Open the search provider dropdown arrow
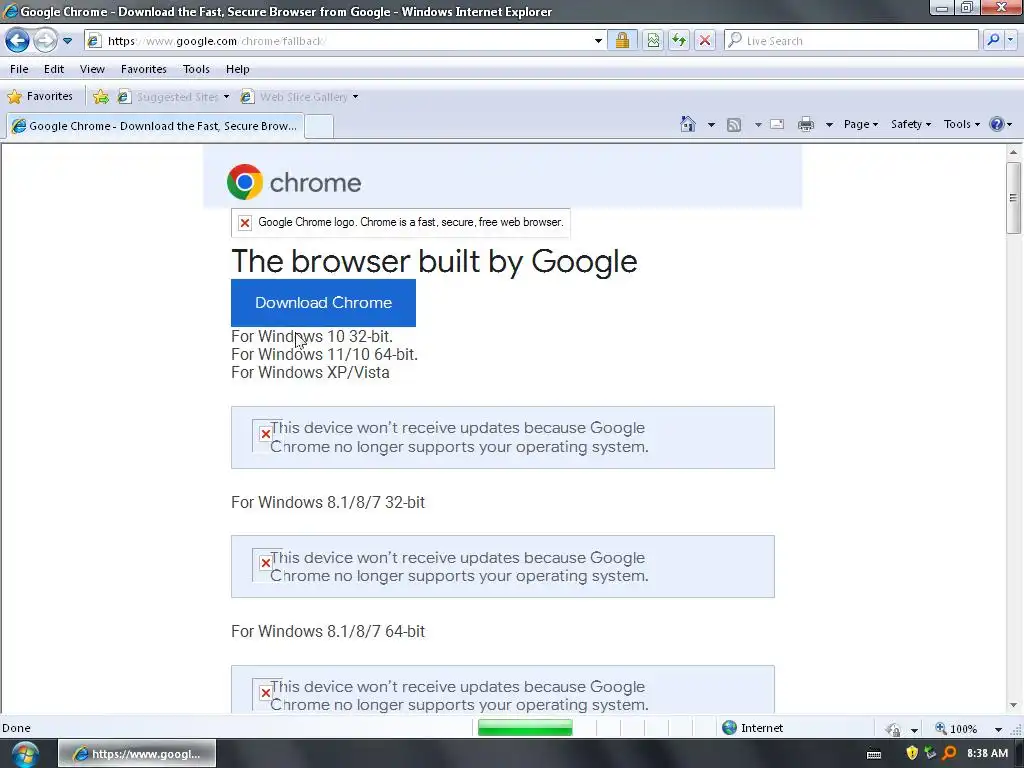 (x=1011, y=40)
